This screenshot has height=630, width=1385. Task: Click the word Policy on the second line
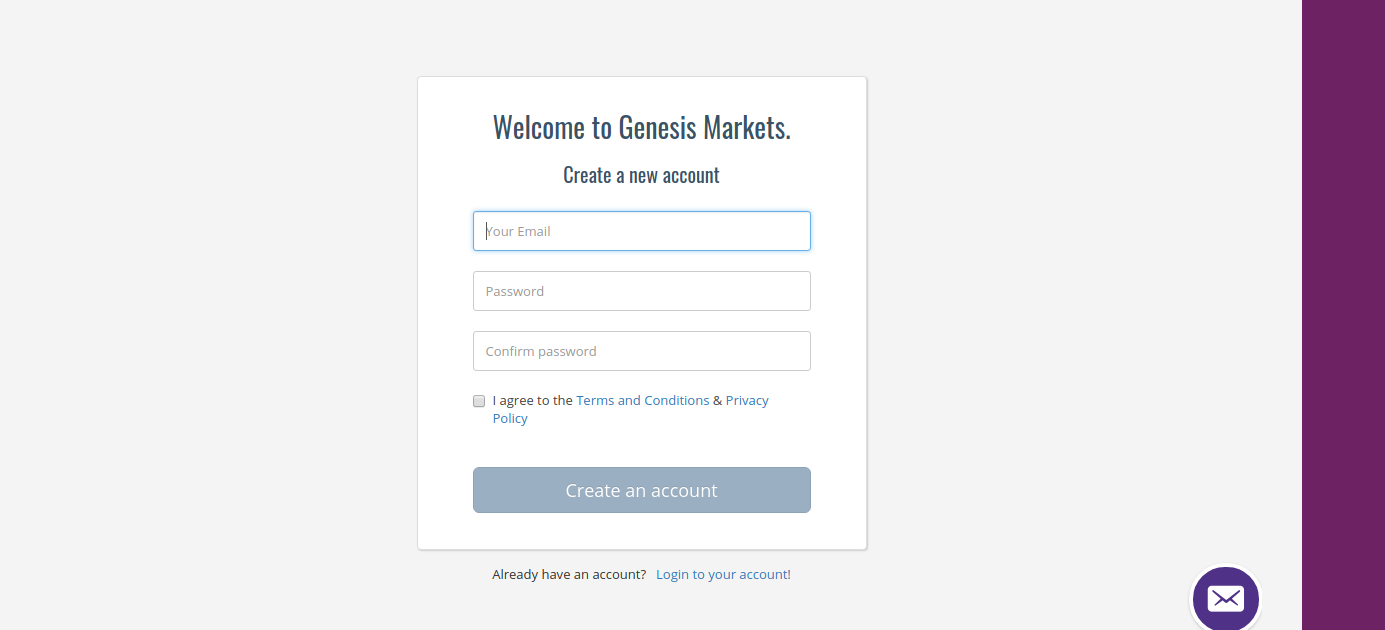[510, 418]
